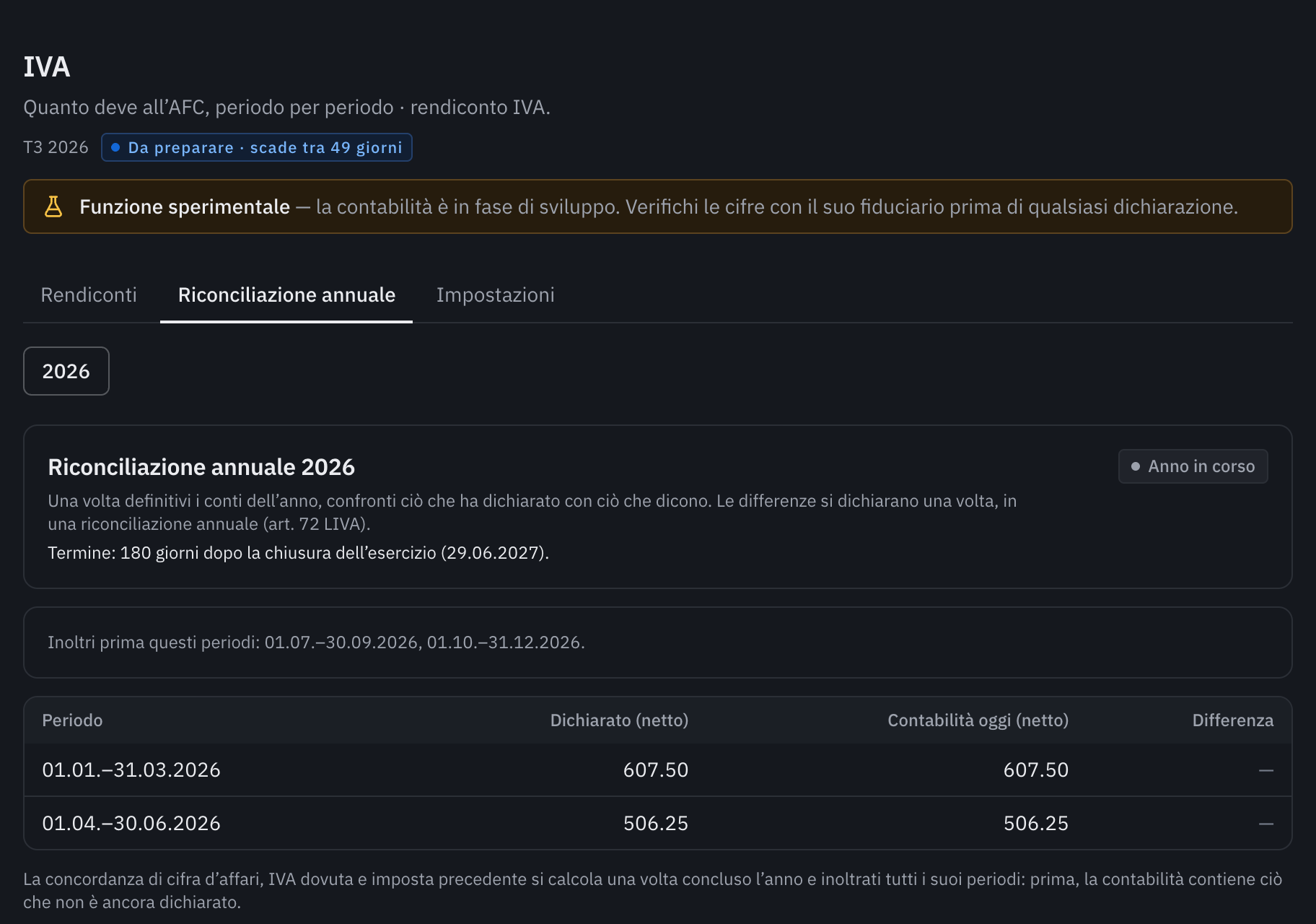Click the difference dash in 01.01.–31.03.2026 row

click(x=1266, y=770)
